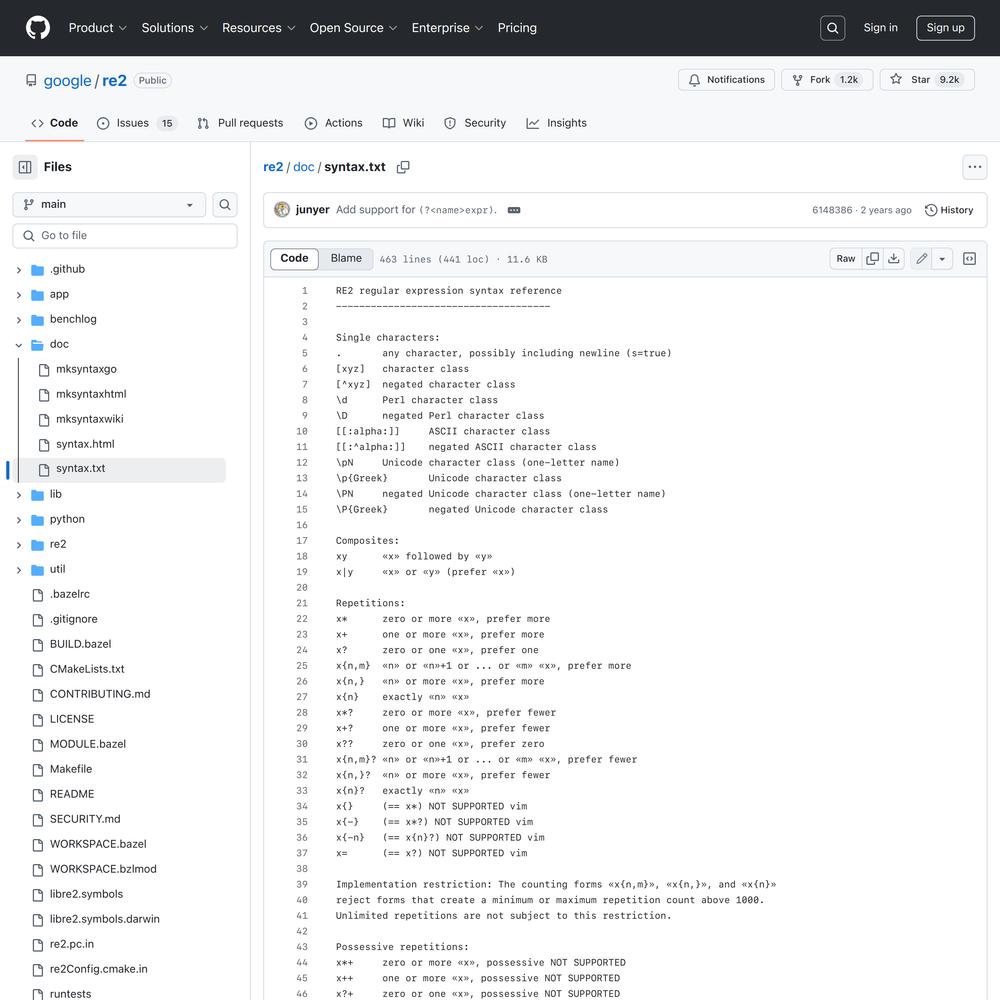Open SECURITY.md in the file tree

[85, 820]
